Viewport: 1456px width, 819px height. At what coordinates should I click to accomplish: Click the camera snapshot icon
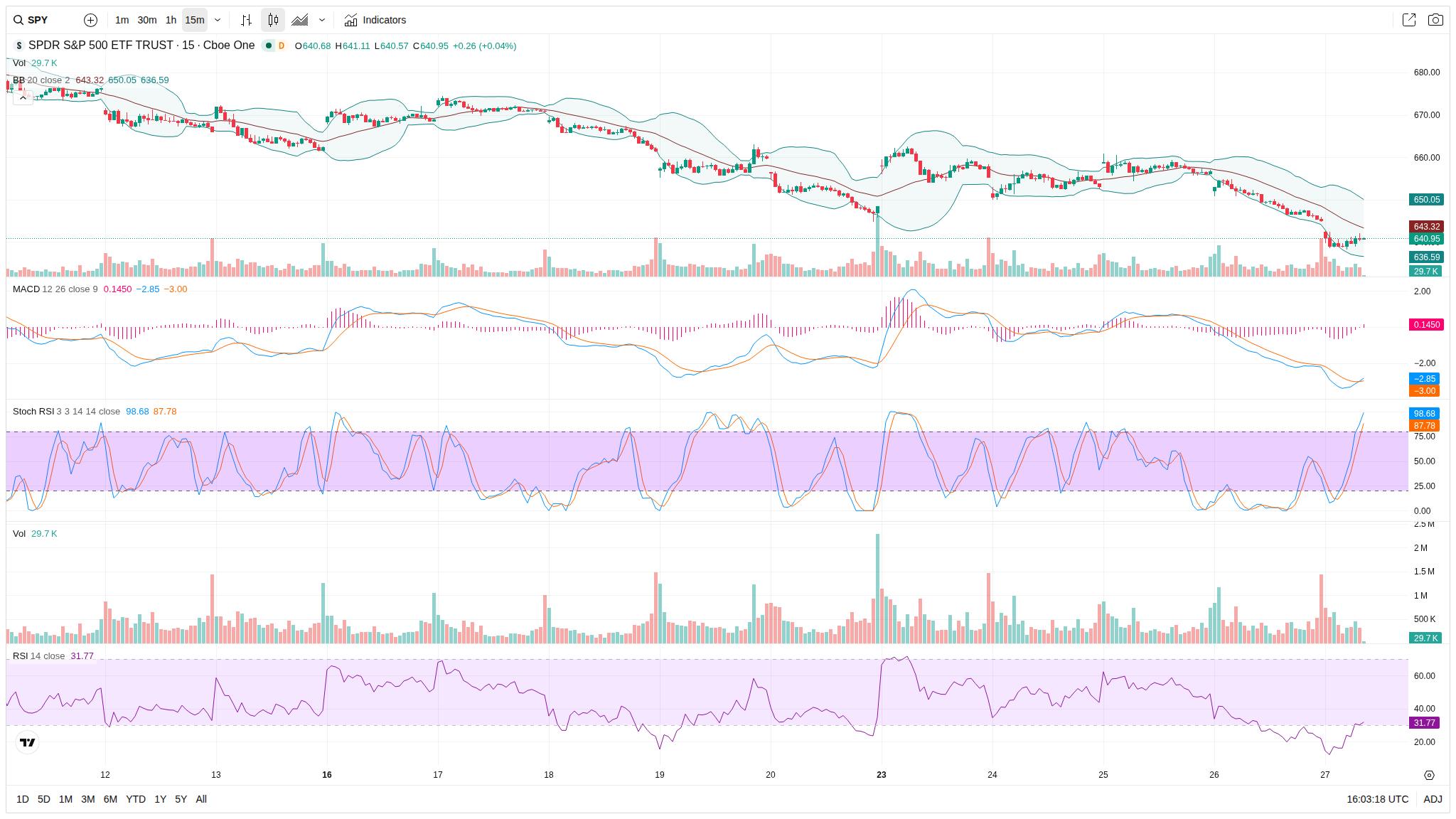[x=1435, y=20]
